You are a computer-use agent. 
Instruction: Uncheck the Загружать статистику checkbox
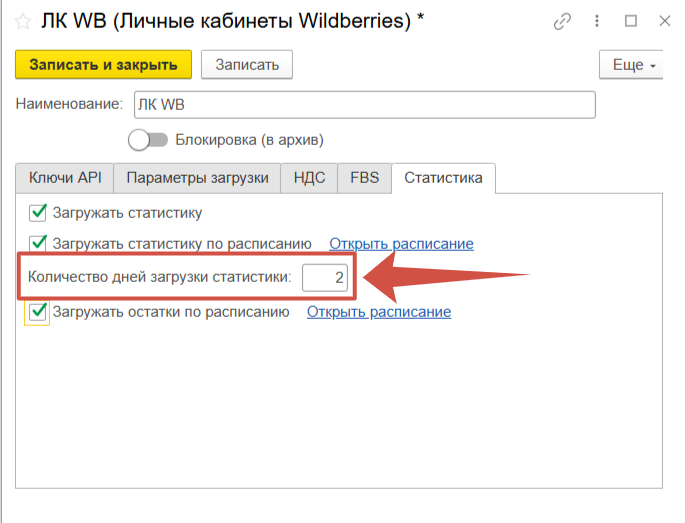coord(39,212)
